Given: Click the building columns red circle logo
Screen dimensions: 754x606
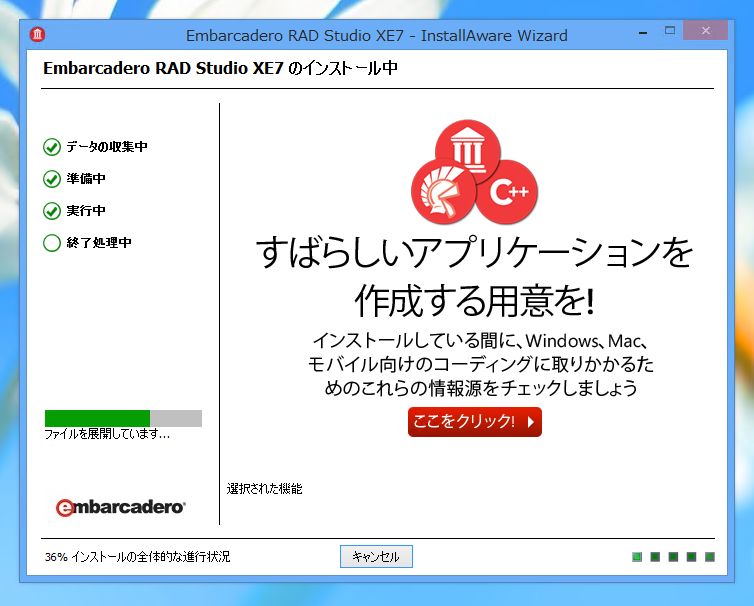Looking at the screenshot, I should pyautogui.click(x=468, y=149).
